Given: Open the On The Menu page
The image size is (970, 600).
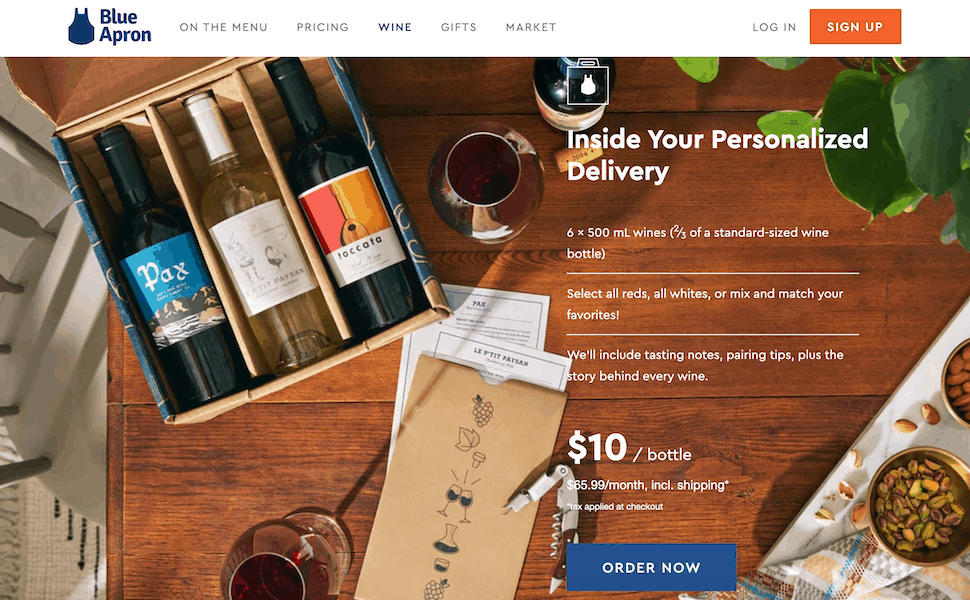Looking at the screenshot, I should [x=223, y=27].
